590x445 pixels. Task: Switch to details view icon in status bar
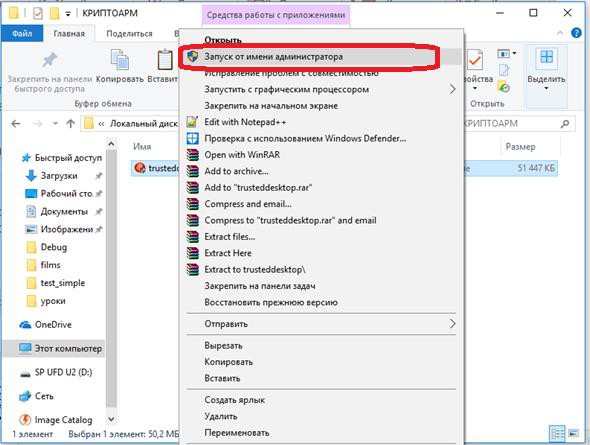pos(557,433)
